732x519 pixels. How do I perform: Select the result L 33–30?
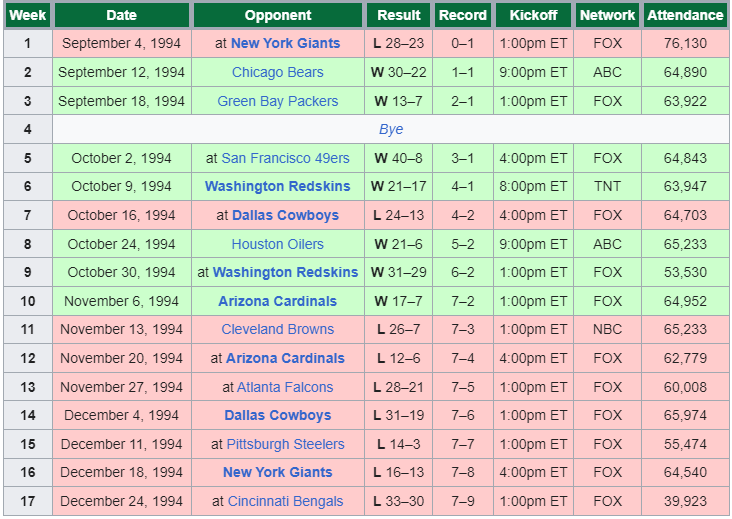399,501
